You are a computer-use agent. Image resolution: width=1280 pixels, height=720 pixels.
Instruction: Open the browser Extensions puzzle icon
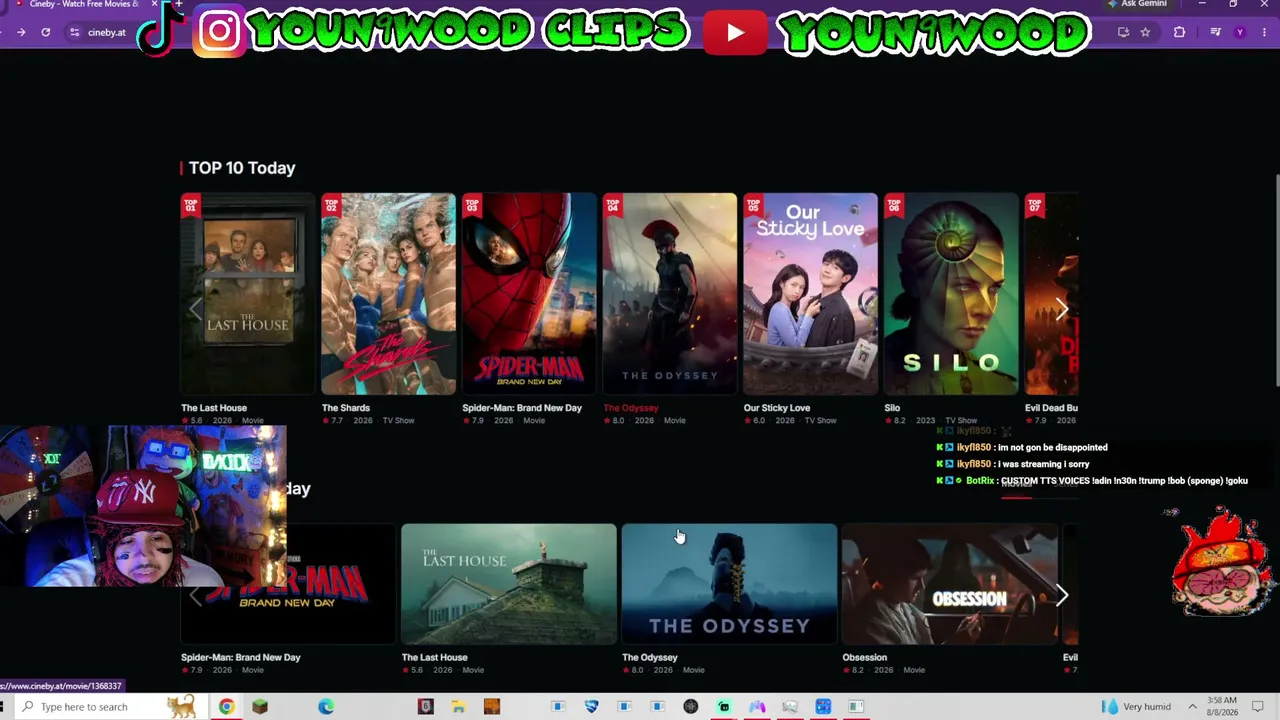pyautogui.click(x=1179, y=32)
